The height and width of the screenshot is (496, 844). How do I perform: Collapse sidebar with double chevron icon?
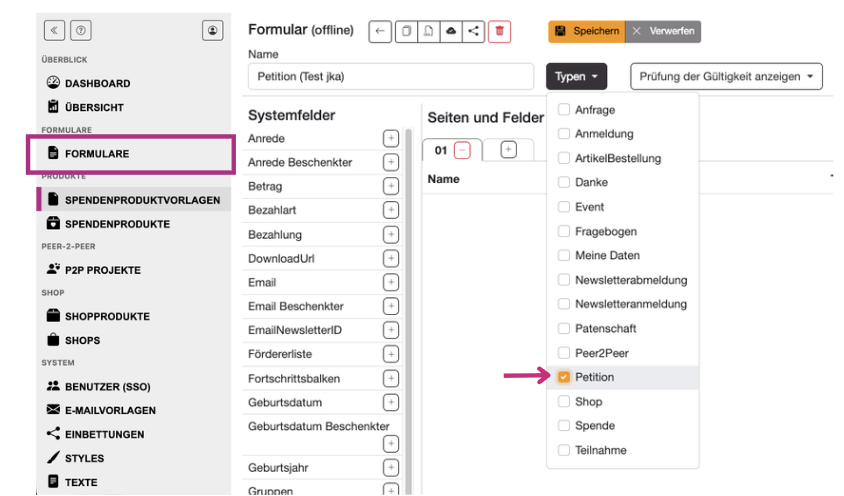[54, 30]
